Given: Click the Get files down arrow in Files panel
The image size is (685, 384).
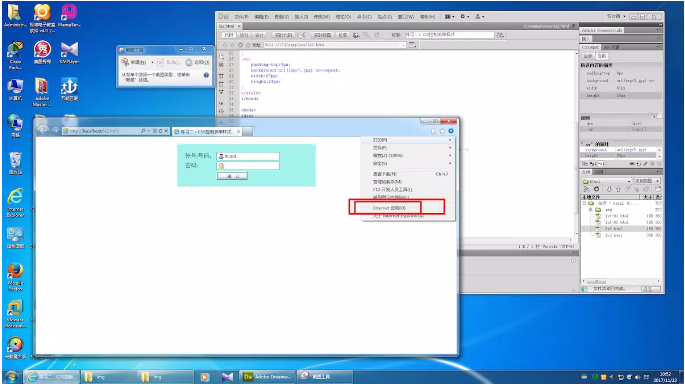Looking at the screenshot, I should [609, 189].
